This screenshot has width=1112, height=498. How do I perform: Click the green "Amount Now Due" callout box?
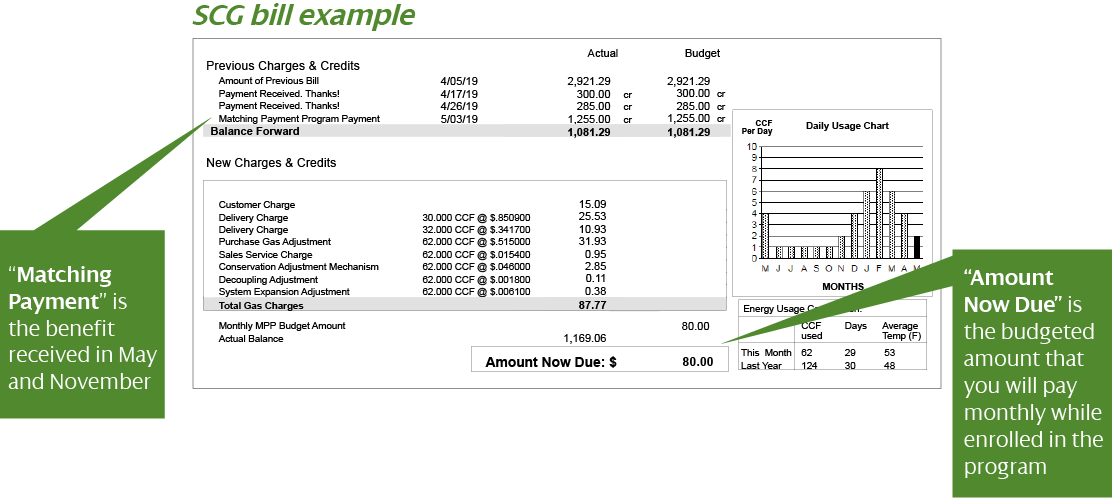coord(1032,372)
